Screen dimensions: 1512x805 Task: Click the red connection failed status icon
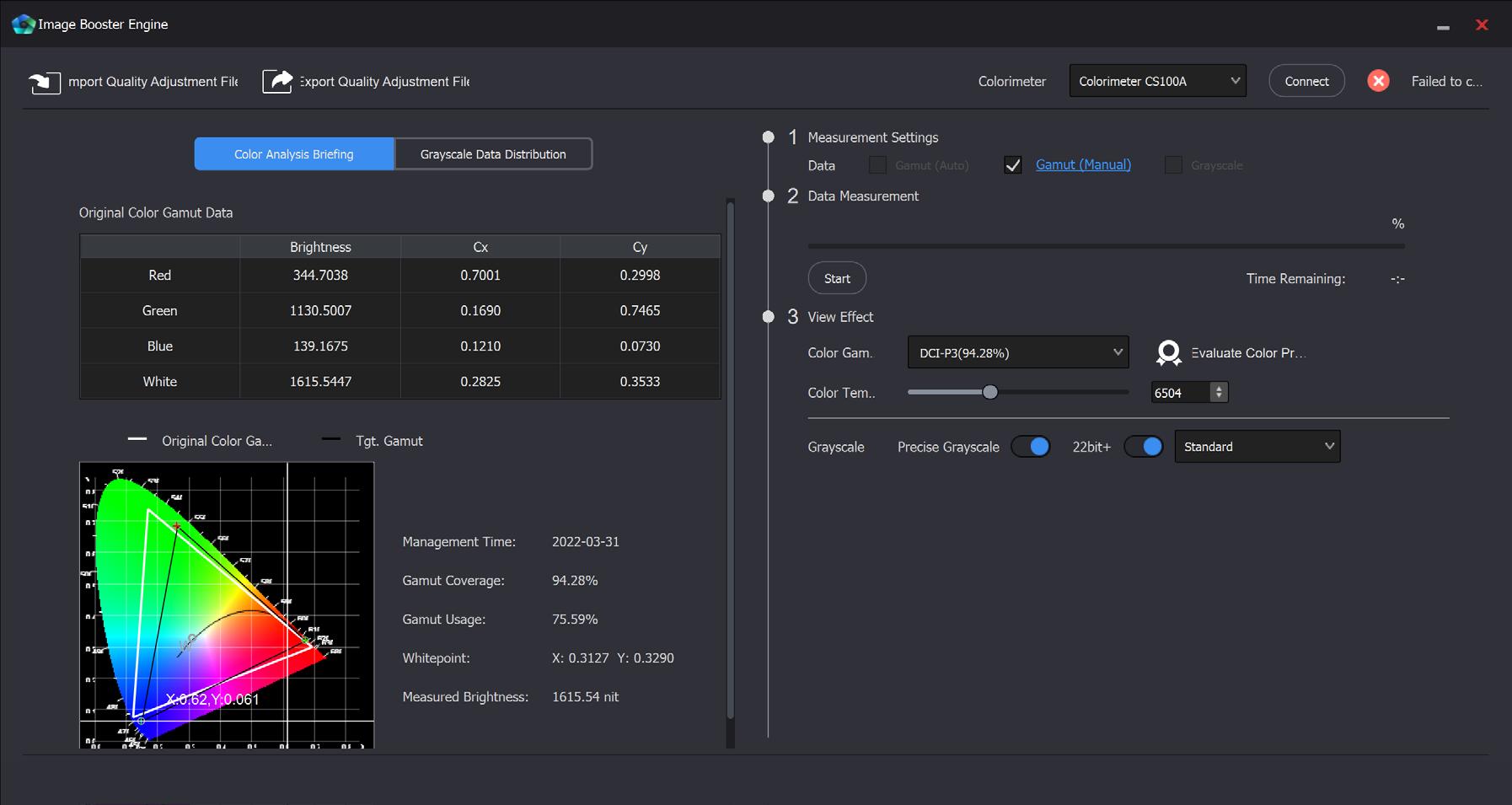(1378, 81)
